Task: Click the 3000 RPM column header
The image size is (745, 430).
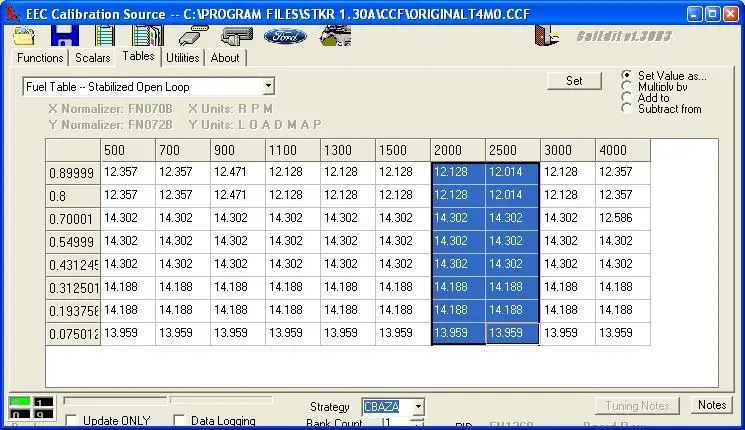Action: (568, 150)
